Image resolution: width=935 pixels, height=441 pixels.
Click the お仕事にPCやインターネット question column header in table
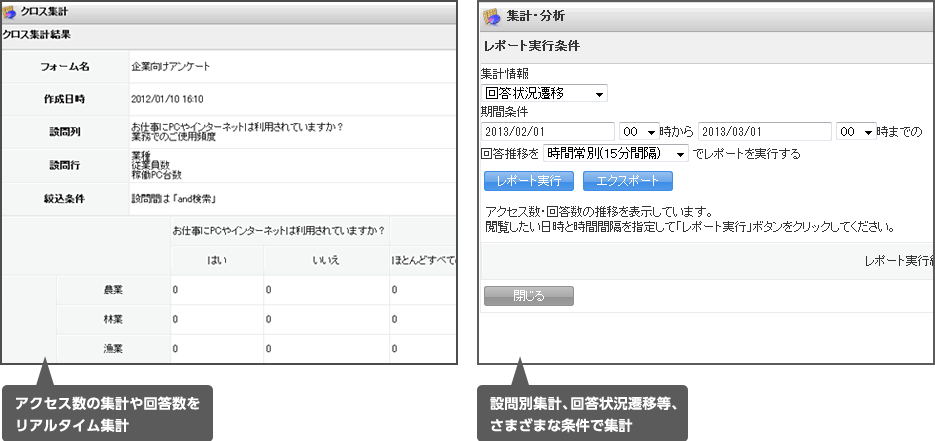coord(278,230)
